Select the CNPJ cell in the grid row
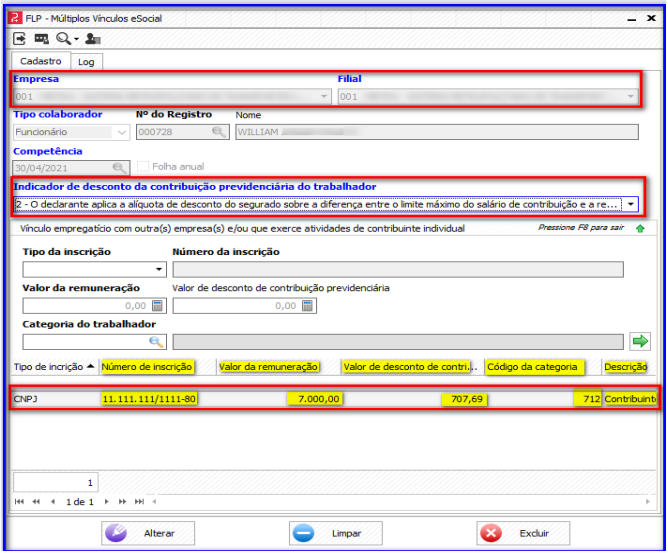Image resolution: width=668 pixels, height=553 pixels. coord(26,399)
